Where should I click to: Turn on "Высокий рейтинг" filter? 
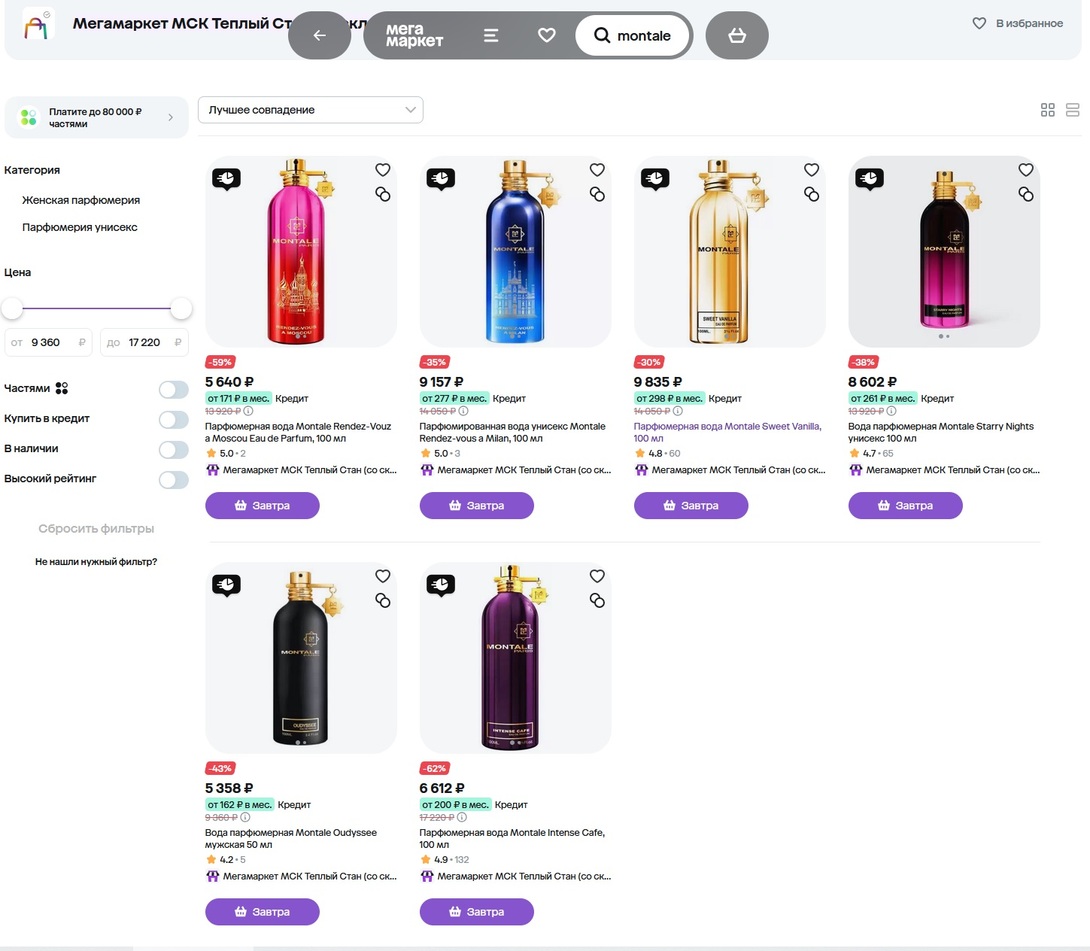(173, 479)
